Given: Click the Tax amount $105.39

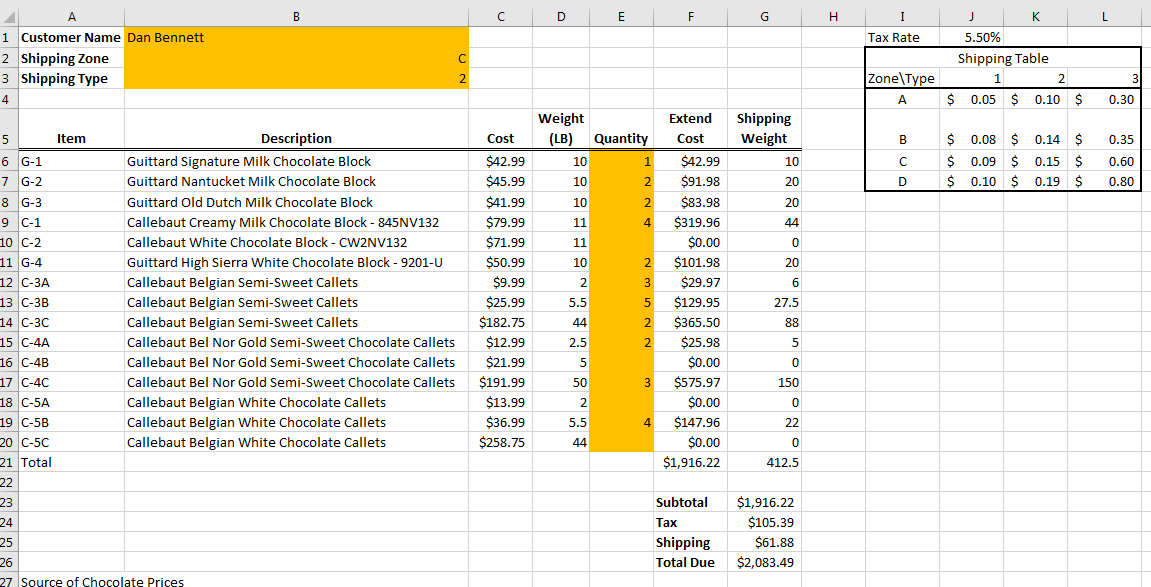Looking at the screenshot, I should pyautogui.click(x=765, y=522).
